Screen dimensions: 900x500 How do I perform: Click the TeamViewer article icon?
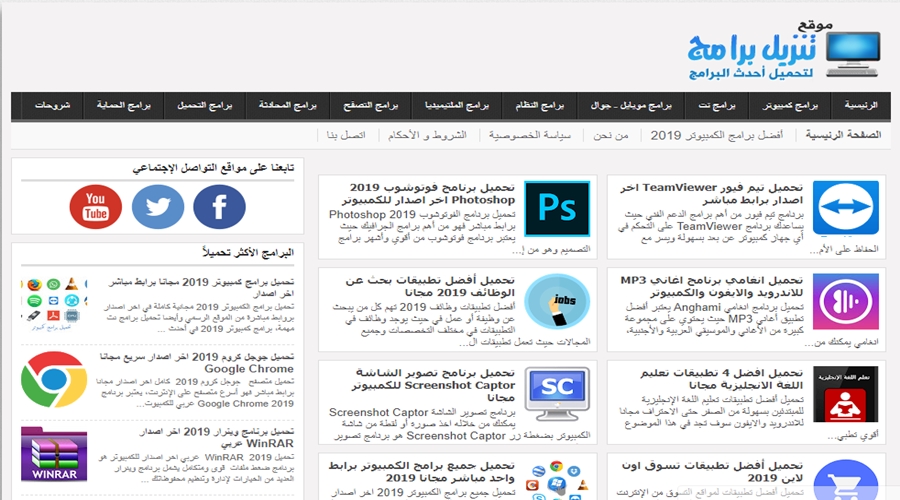point(845,208)
